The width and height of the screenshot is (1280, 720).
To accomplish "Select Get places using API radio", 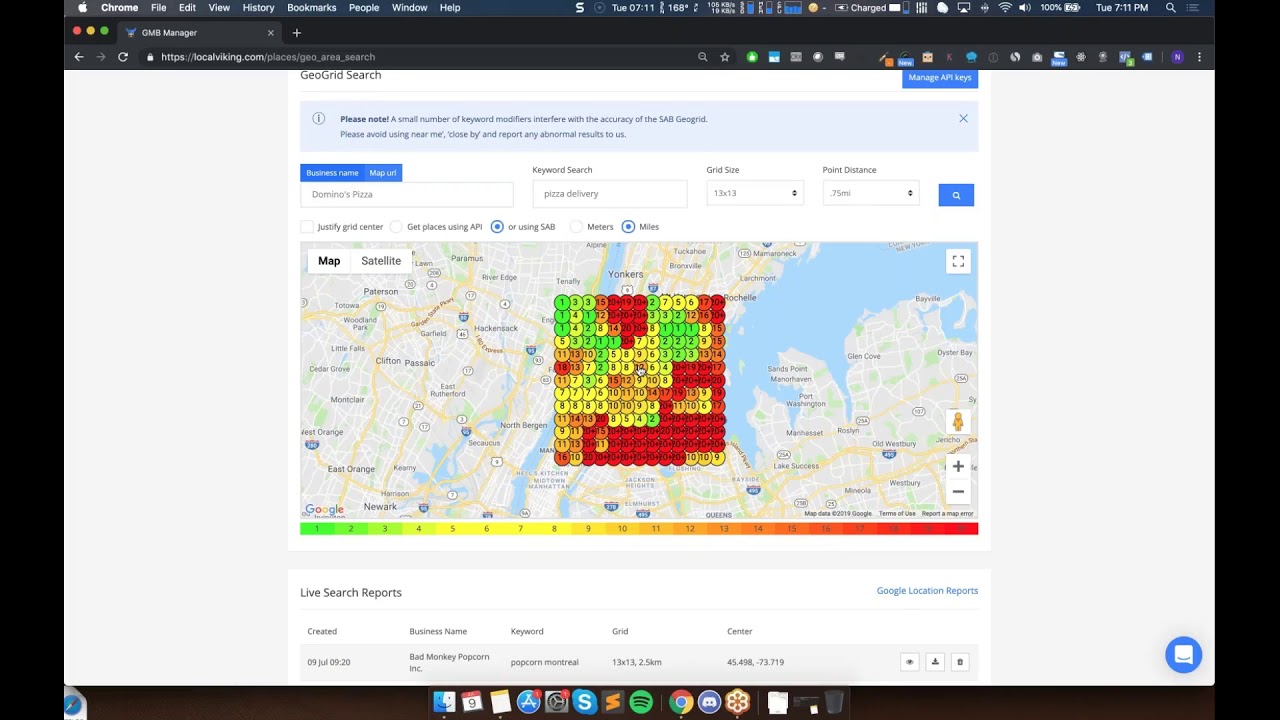I will 396,227.
